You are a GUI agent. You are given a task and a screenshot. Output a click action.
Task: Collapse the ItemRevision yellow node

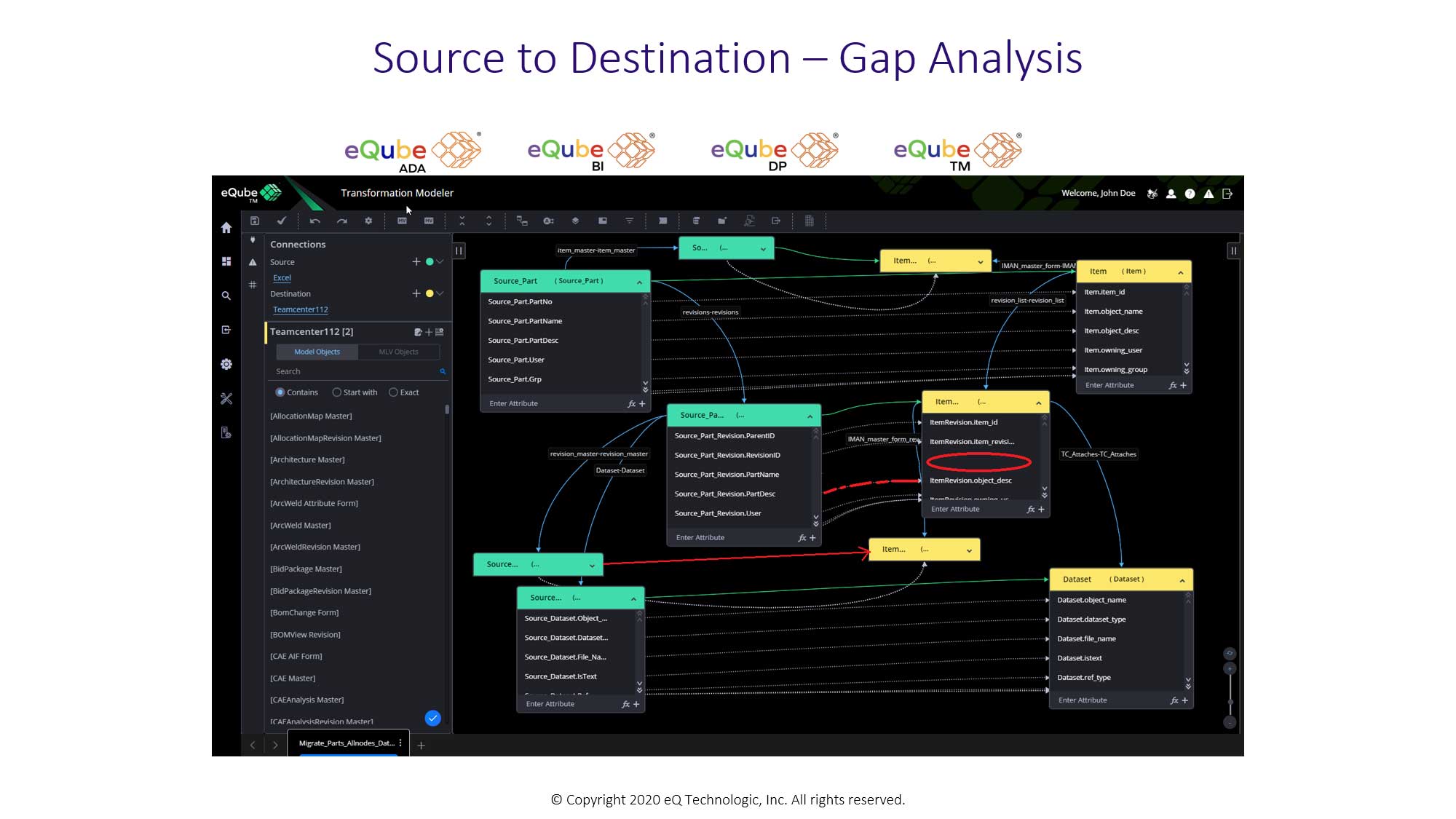pyautogui.click(x=1038, y=403)
